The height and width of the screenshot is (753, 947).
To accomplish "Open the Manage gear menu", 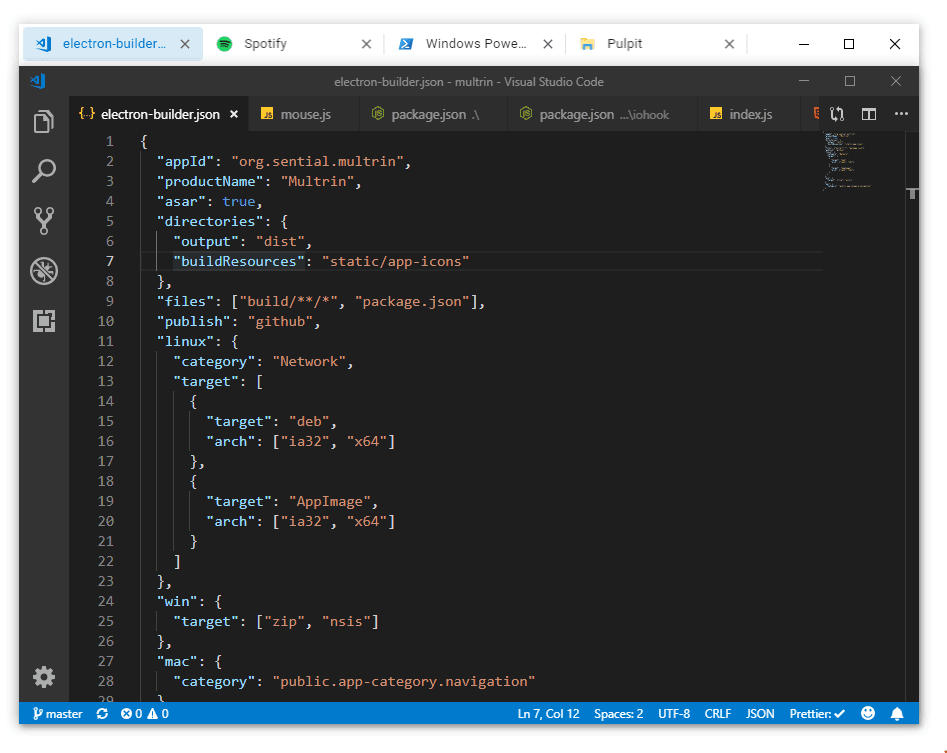I will pos(44,677).
